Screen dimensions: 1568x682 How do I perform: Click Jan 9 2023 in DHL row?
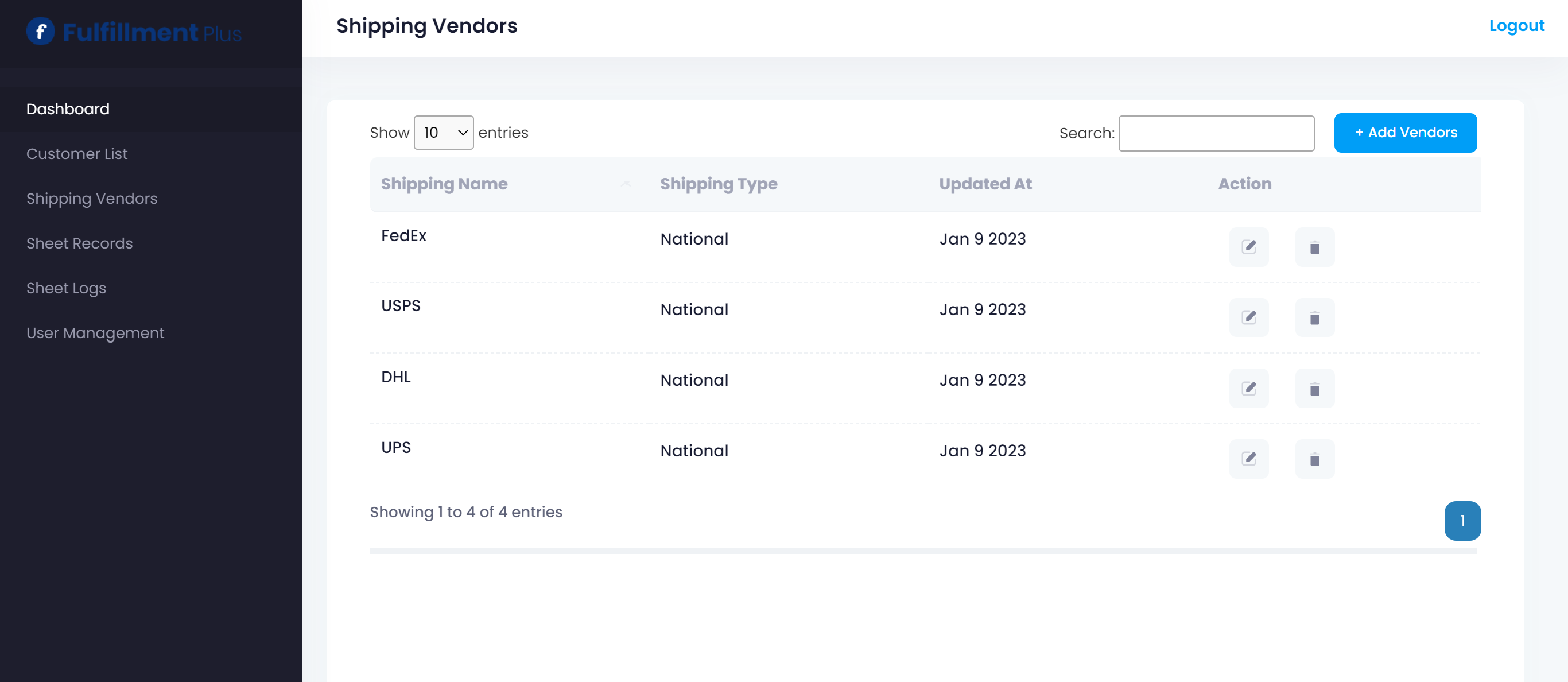tap(983, 380)
